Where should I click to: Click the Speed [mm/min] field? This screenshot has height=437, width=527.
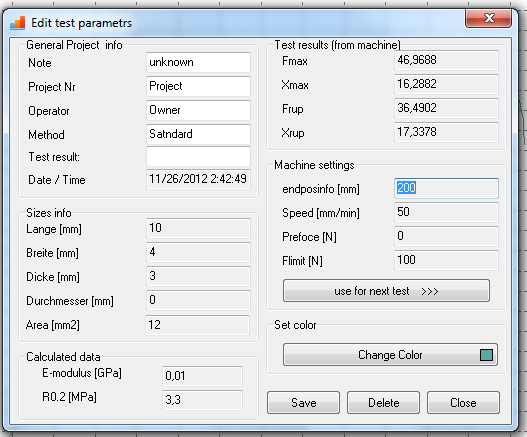click(x=446, y=212)
